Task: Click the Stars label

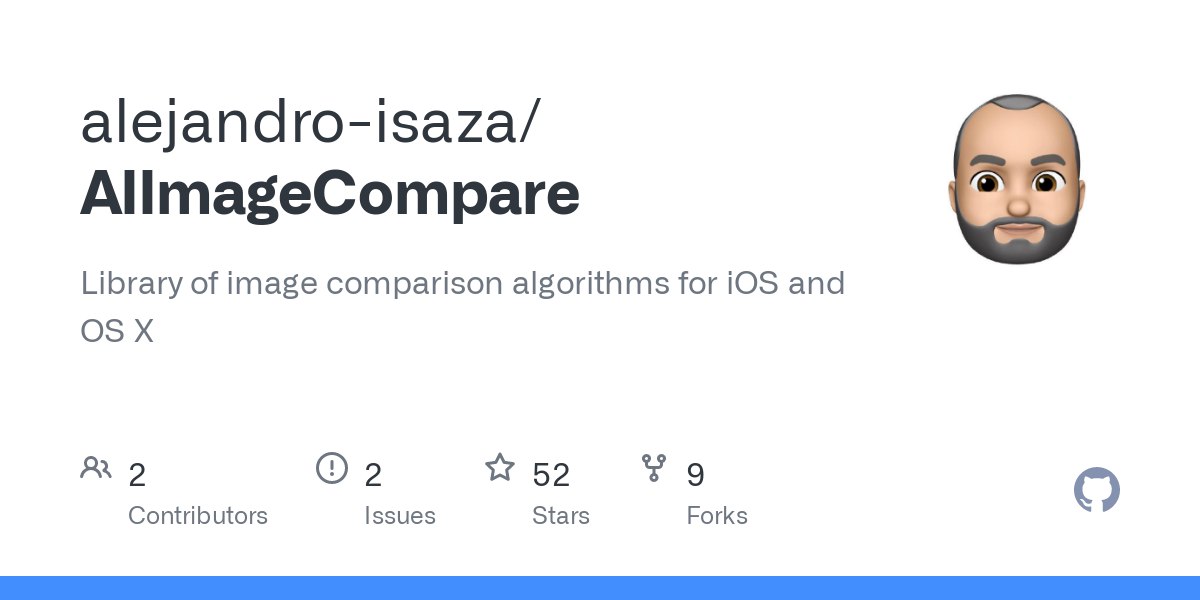Action: (x=561, y=516)
